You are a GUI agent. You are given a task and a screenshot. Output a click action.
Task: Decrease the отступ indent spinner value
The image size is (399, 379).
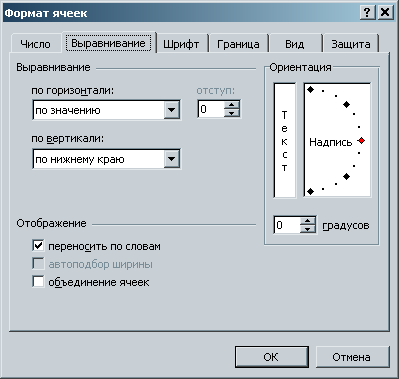tap(232, 113)
